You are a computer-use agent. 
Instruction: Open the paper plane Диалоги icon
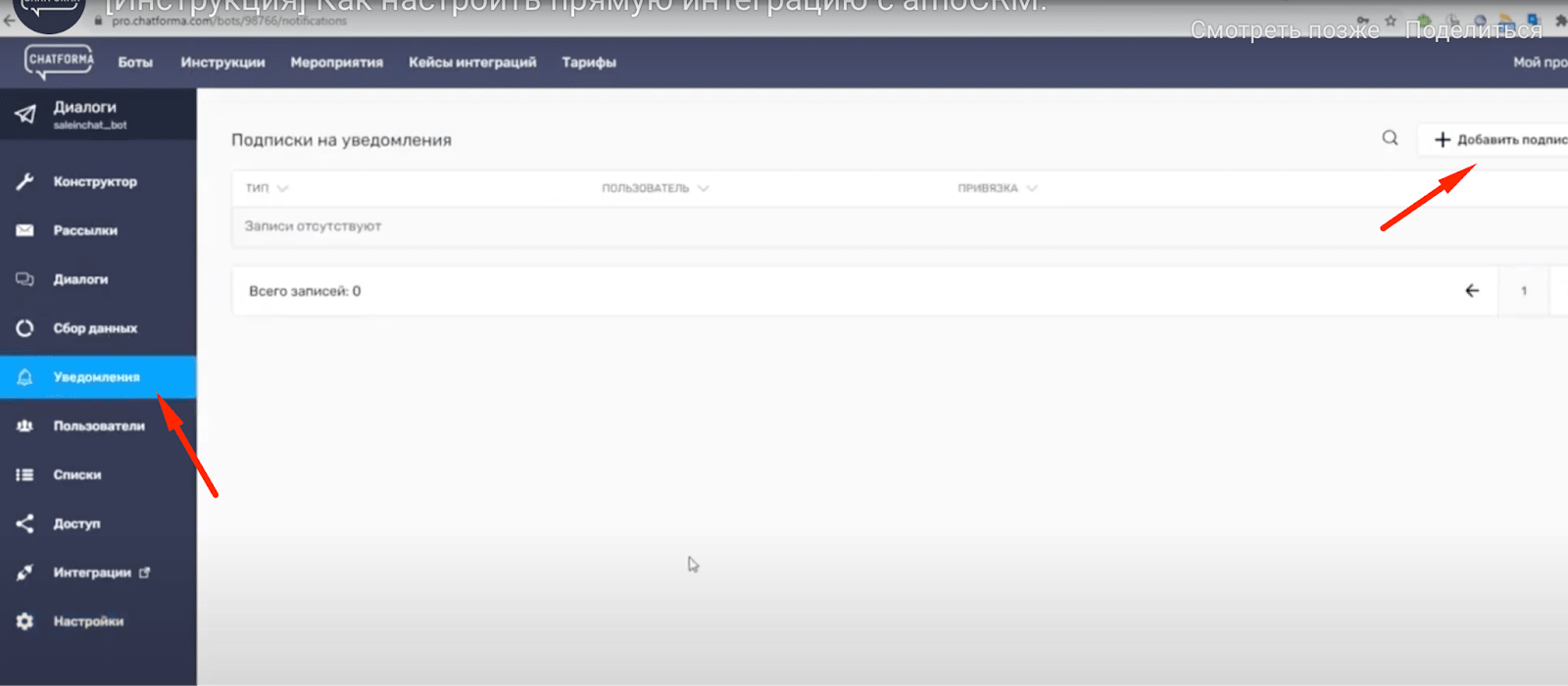pyautogui.click(x=25, y=114)
